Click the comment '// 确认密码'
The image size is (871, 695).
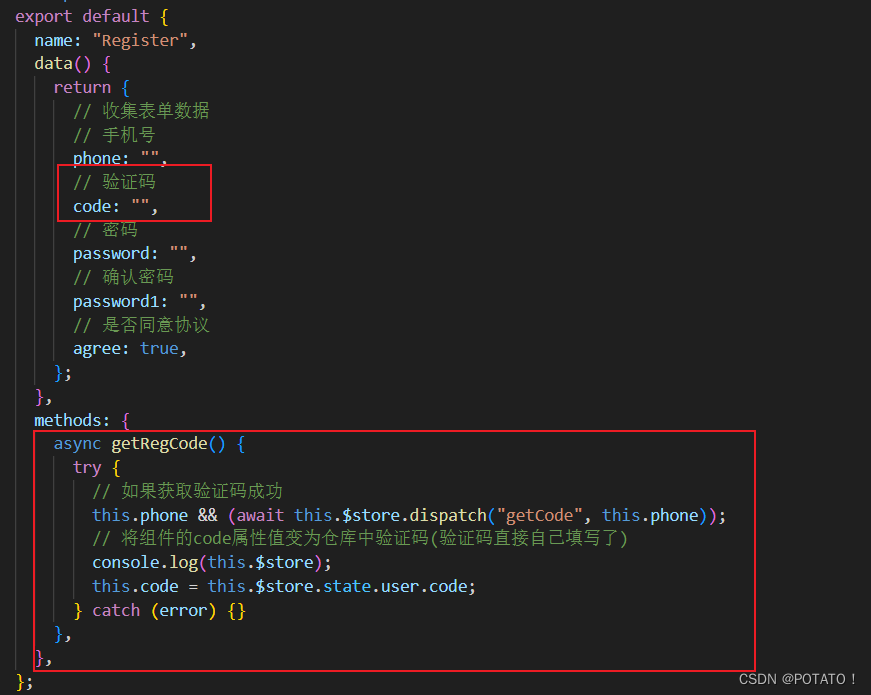123,277
